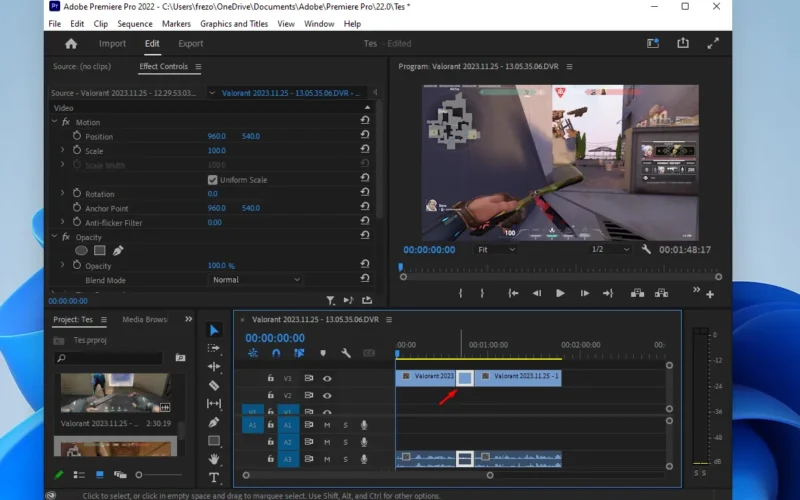
Task: Reset the Anchor Point parameter
Action: point(365,206)
